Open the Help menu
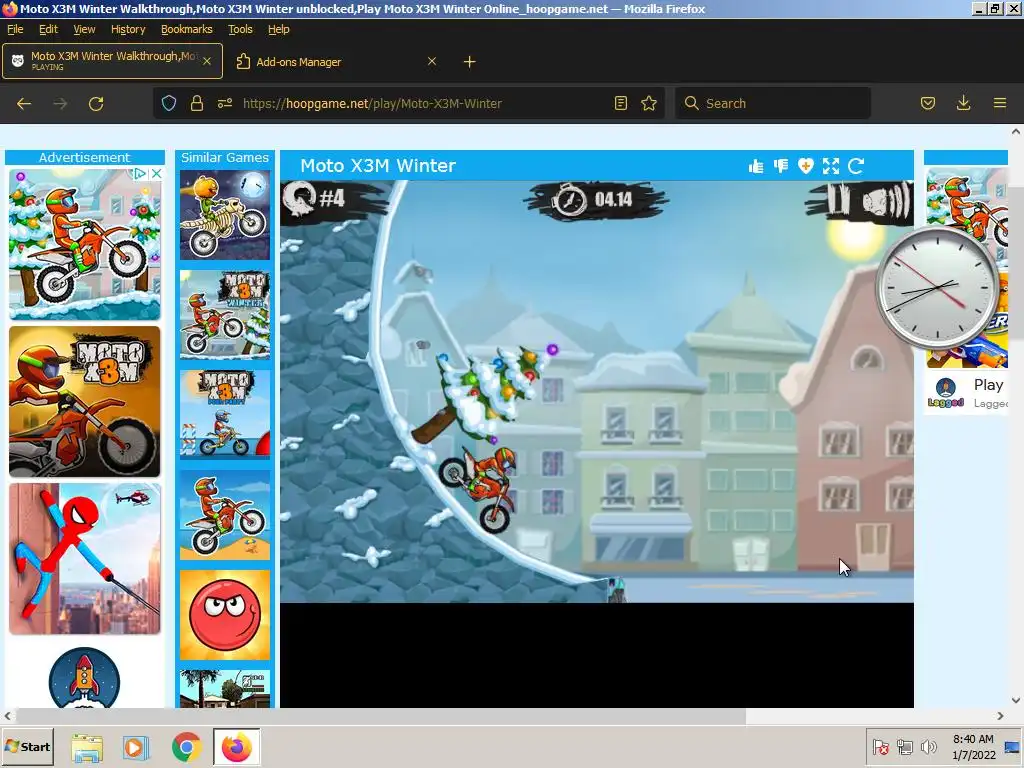 [279, 29]
